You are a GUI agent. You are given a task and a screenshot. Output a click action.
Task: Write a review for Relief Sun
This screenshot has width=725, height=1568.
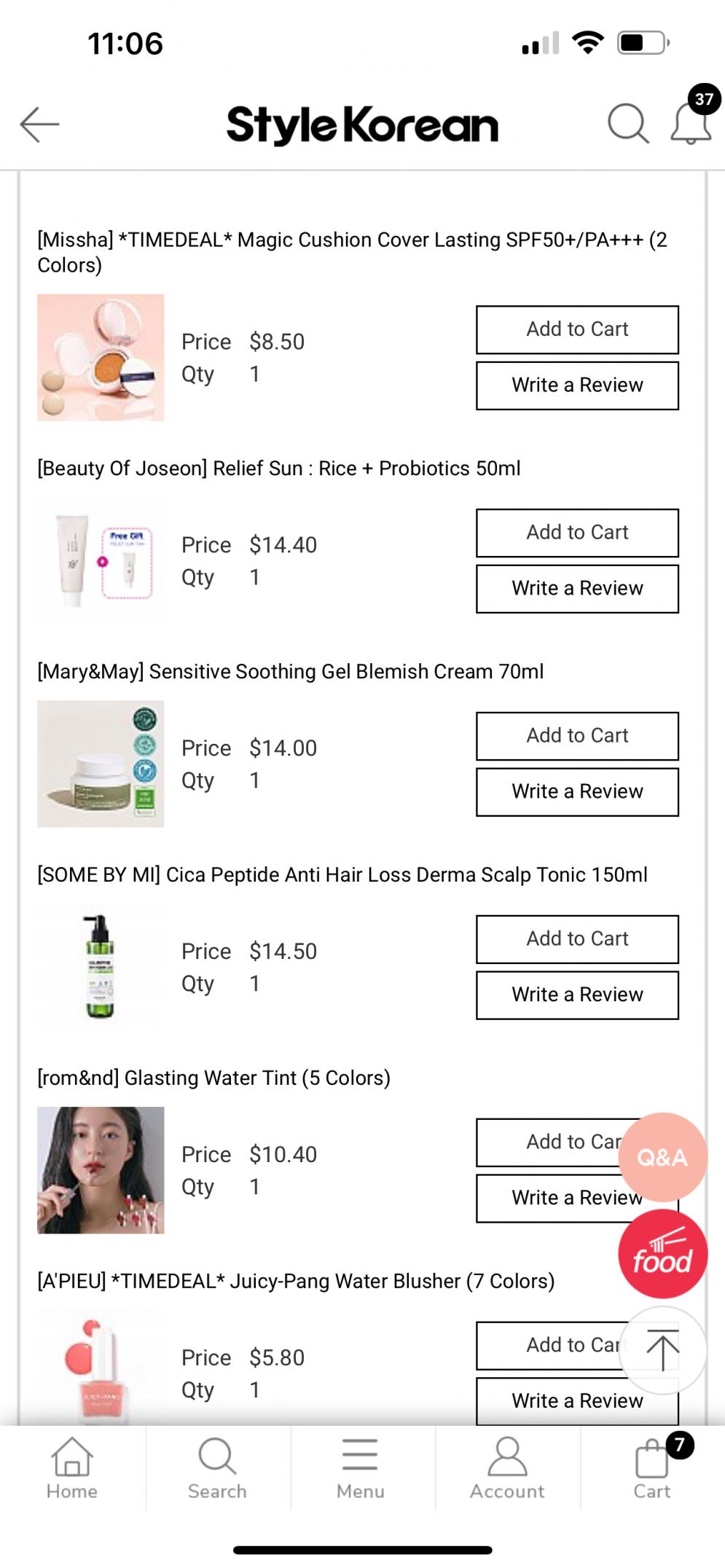(x=577, y=589)
